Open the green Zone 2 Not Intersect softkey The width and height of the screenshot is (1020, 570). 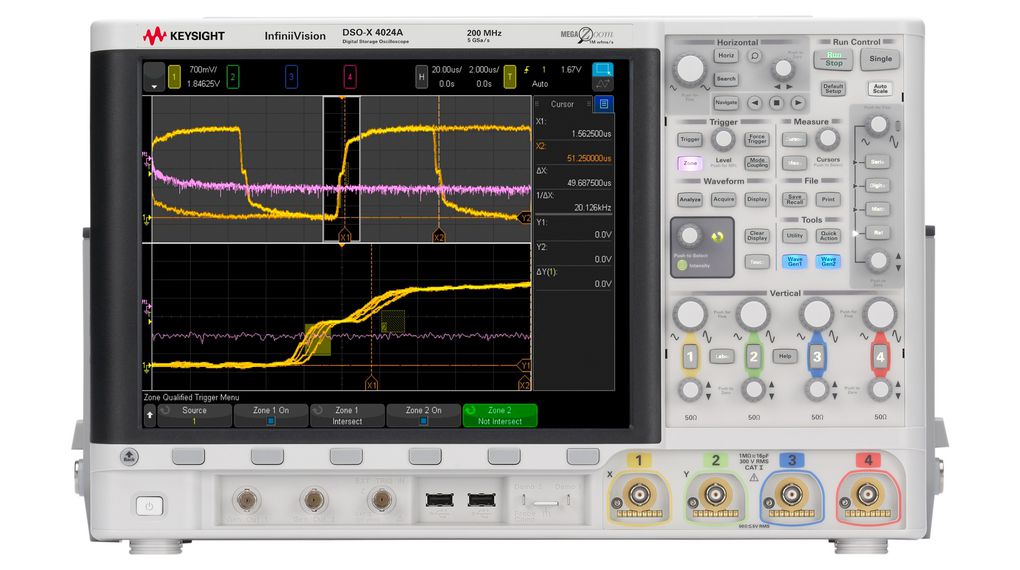point(500,415)
